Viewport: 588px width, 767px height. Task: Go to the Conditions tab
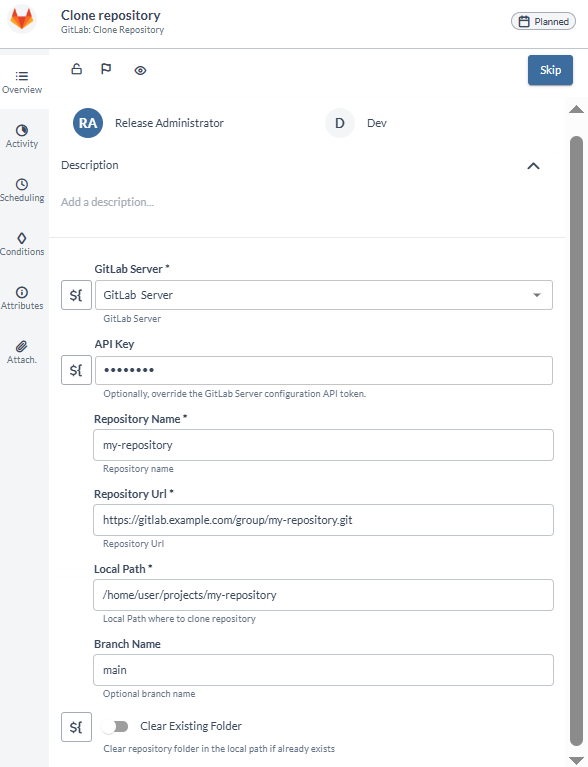tap(22, 244)
